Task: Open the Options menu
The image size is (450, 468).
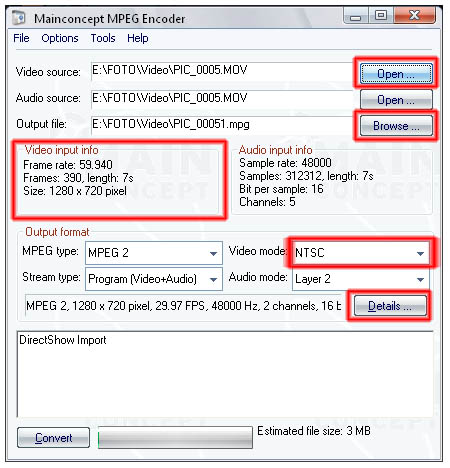Action: (60, 38)
